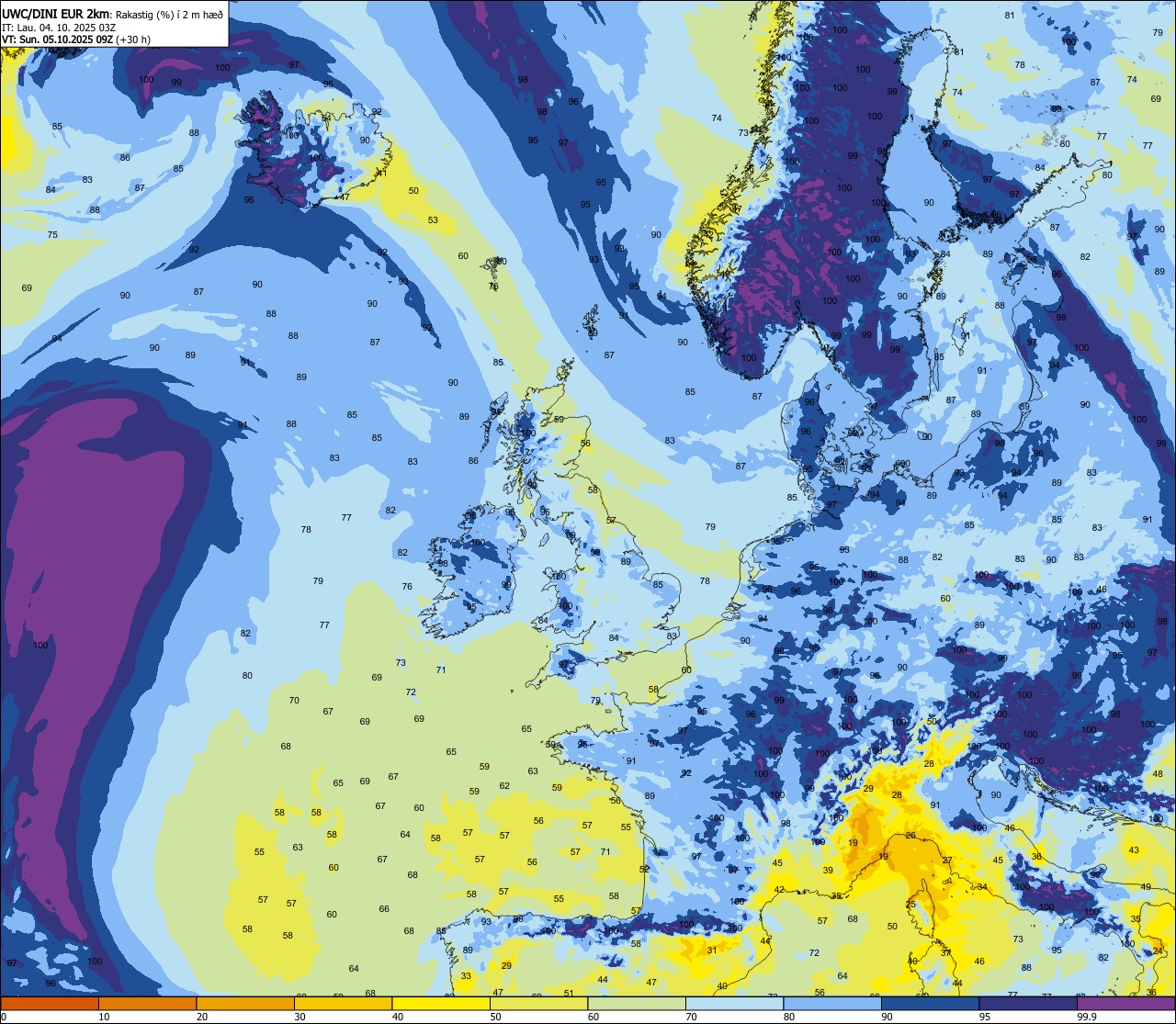This screenshot has width=1176, height=1024.
Task: Click the humidity value 49 on the map
Action: click(x=1146, y=887)
